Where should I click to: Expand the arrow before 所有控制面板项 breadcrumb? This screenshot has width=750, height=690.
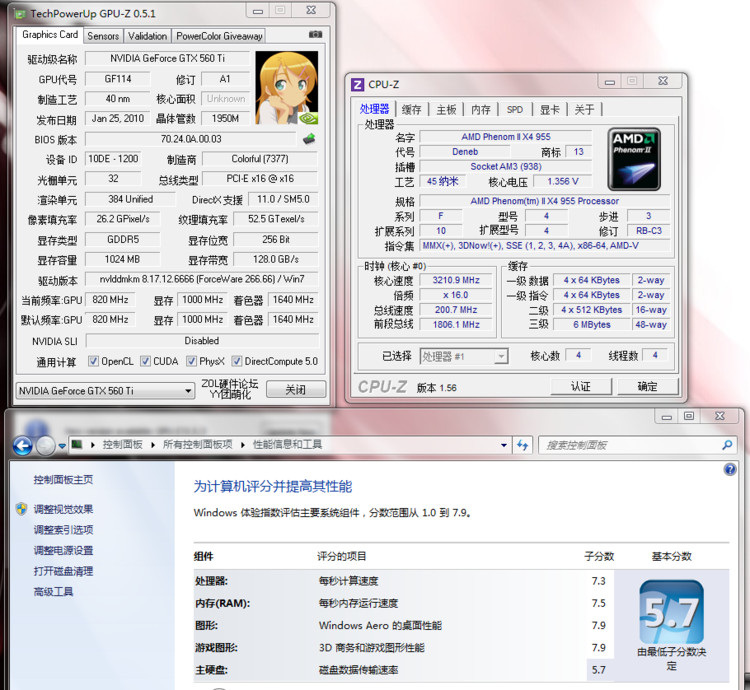click(153, 445)
